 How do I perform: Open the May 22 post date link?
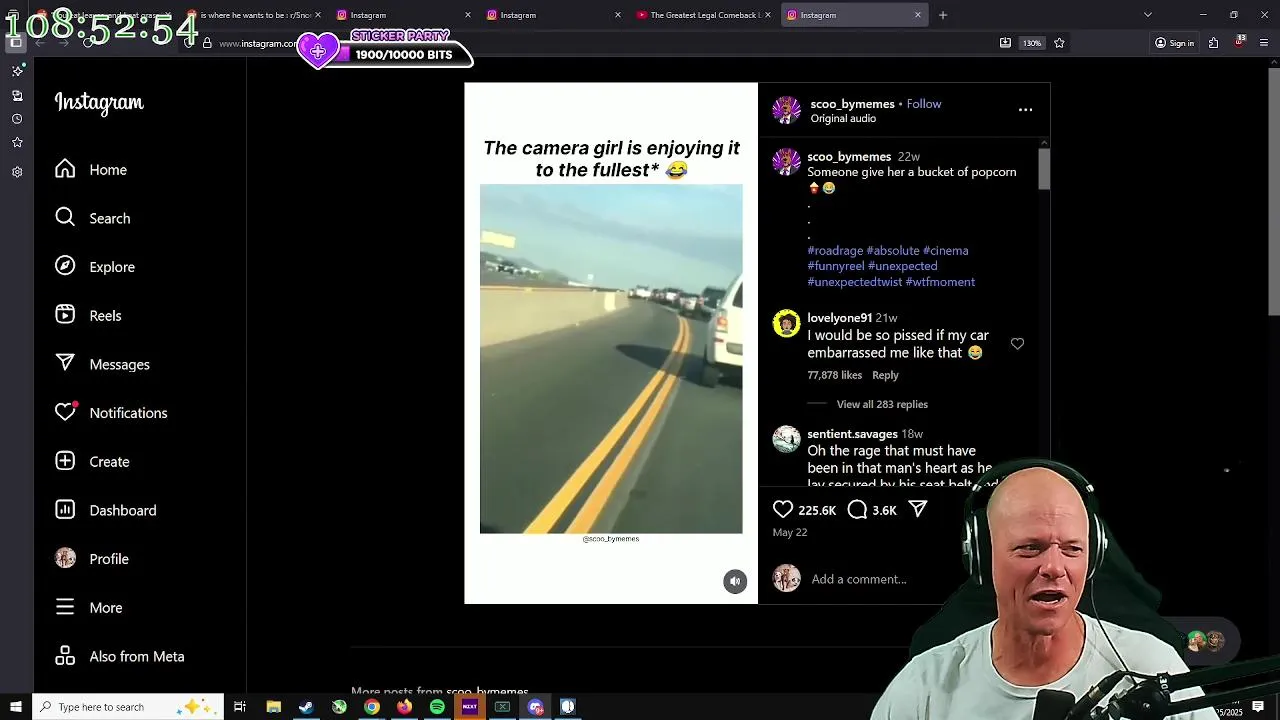coord(789,533)
